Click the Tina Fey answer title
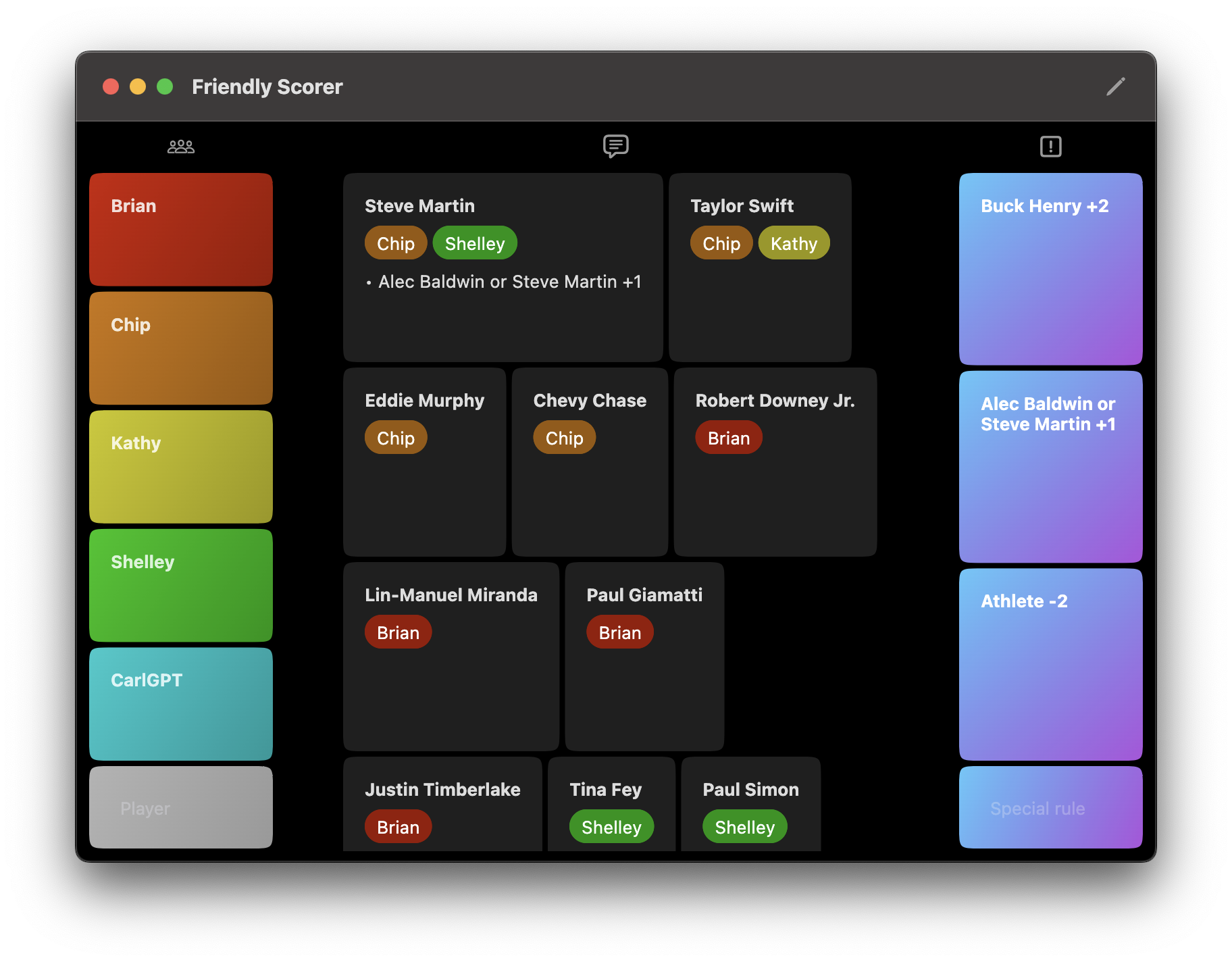 (x=605, y=789)
